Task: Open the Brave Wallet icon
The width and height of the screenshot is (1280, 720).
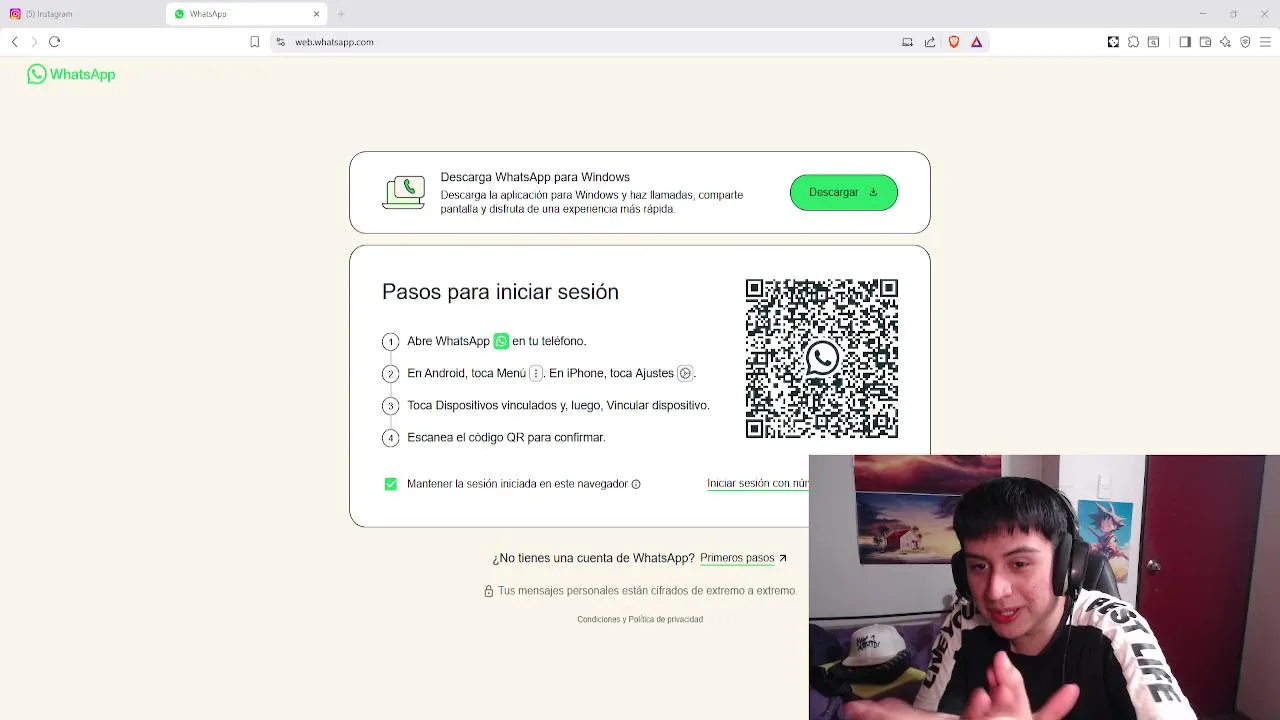Action: click(x=1205, y=42)
